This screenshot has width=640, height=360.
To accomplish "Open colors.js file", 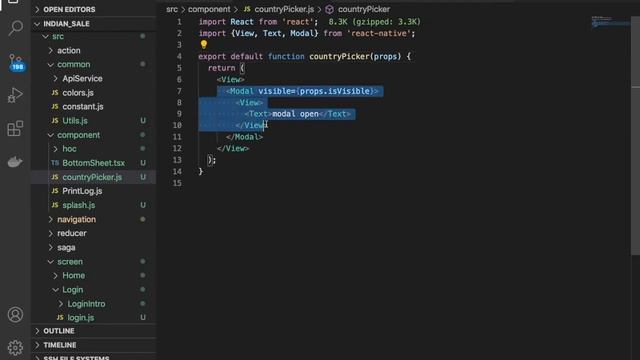I will click(94, 93).
